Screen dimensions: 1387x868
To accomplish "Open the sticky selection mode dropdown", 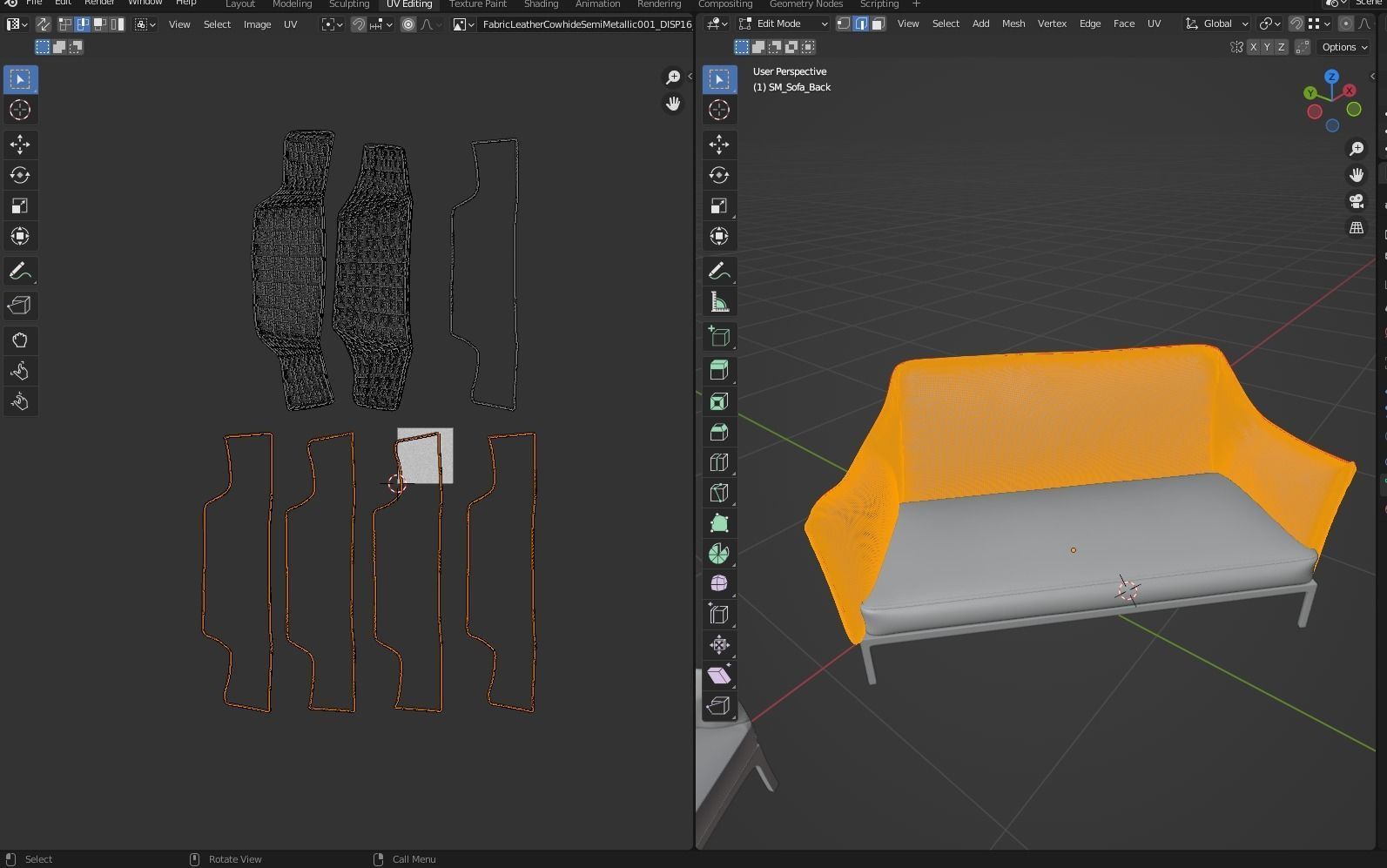I will point(145,24).
